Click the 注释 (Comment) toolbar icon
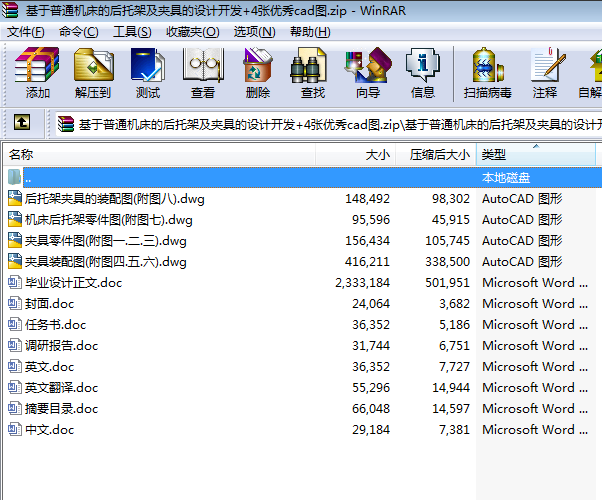 (x=548, y=65)
